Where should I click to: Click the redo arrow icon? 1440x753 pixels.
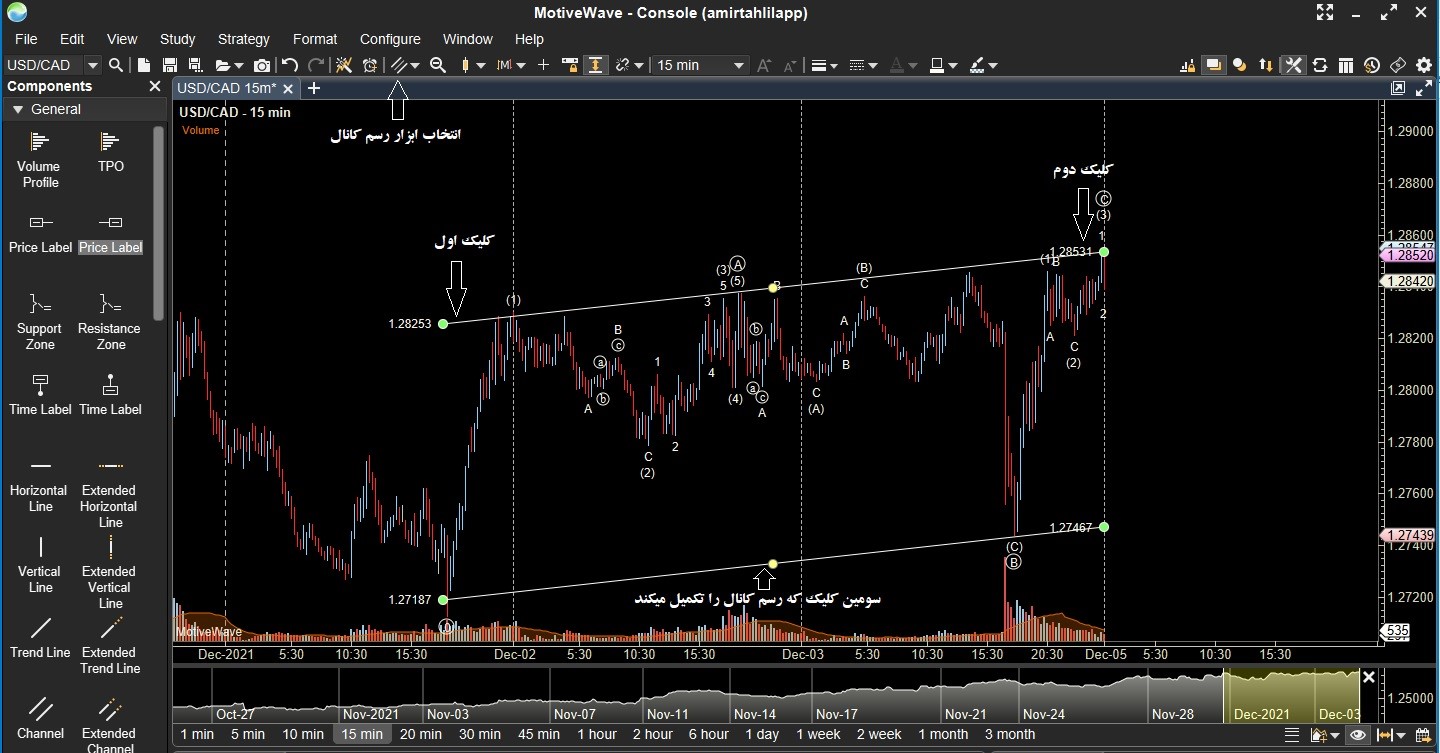316,65
